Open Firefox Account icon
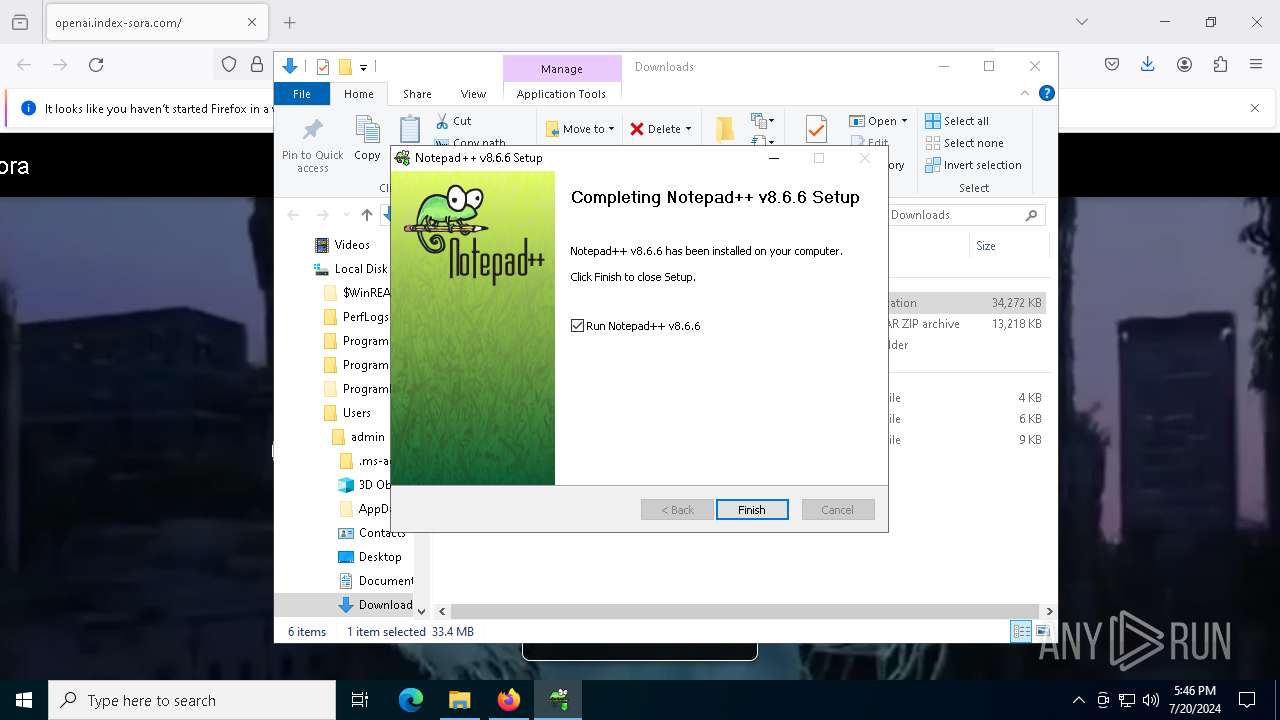 coord(1184,64)
